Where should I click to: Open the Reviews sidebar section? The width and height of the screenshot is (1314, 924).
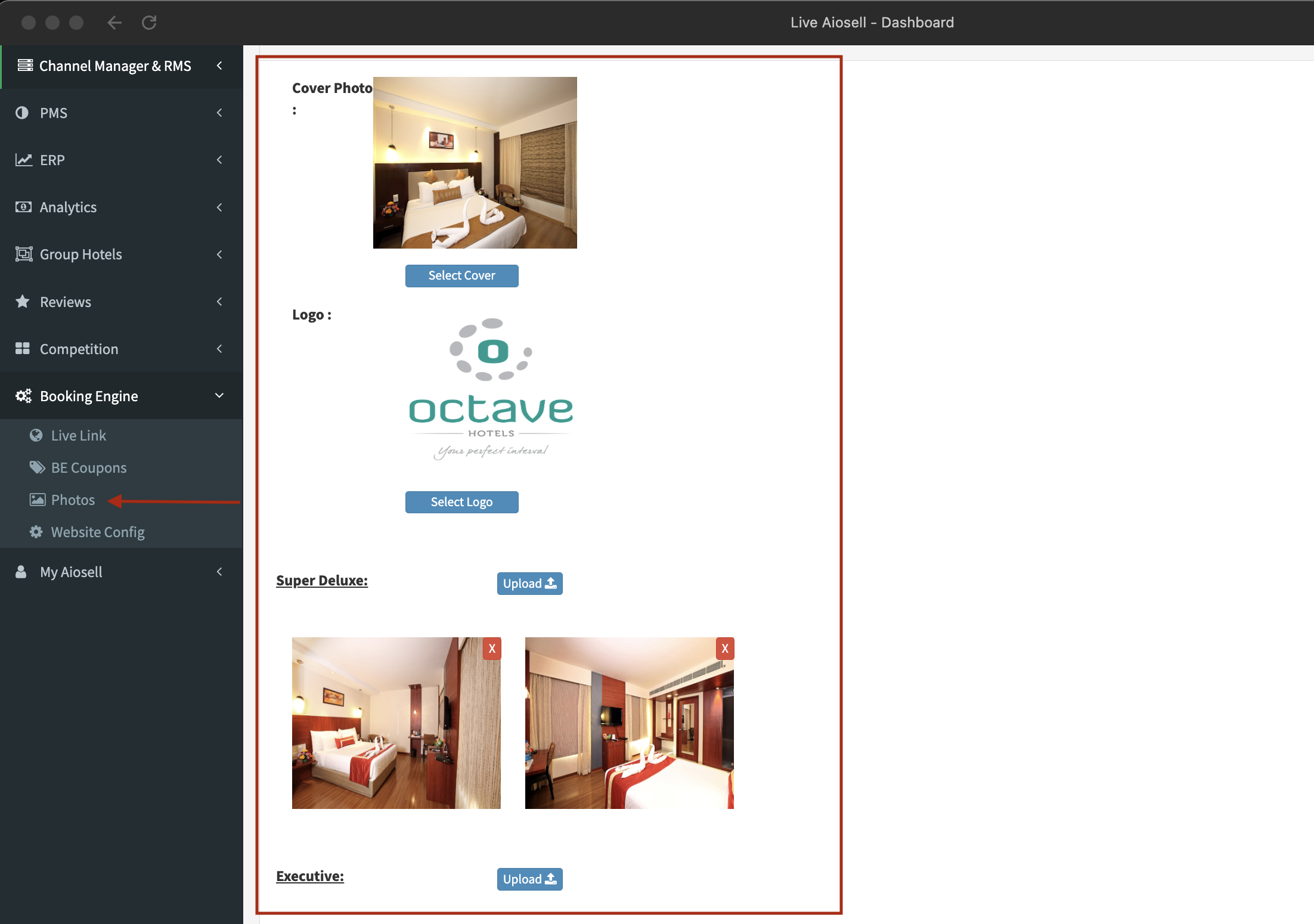coord(121,301)
